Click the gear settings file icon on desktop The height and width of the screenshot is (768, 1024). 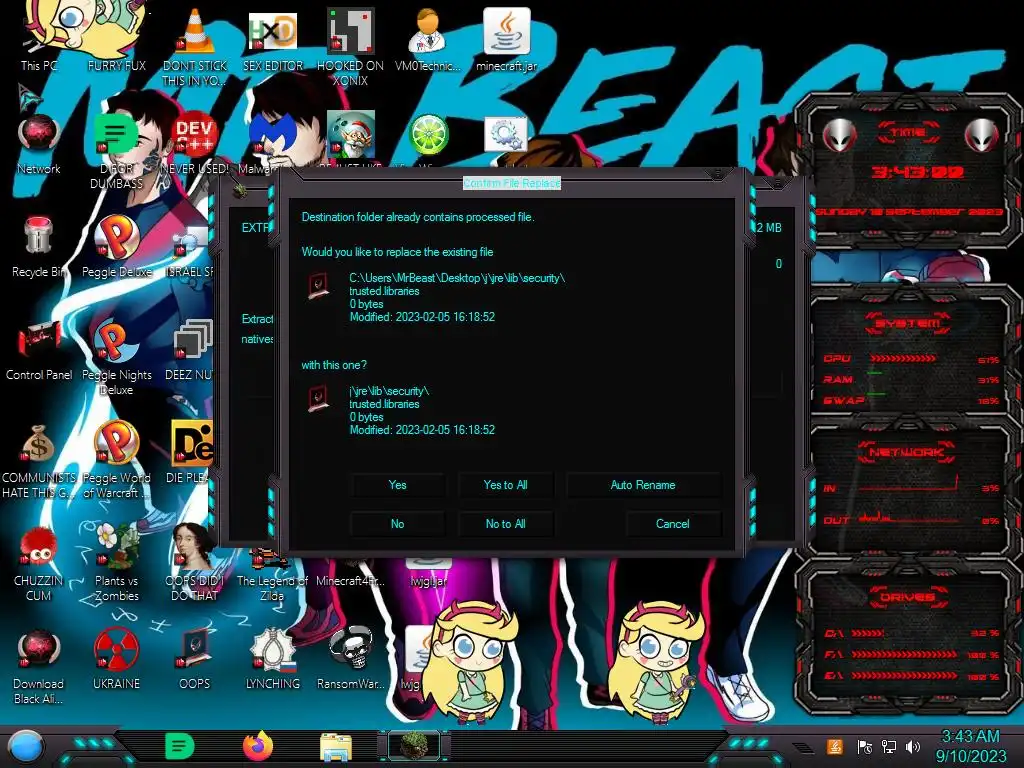[x=505, y=135]
